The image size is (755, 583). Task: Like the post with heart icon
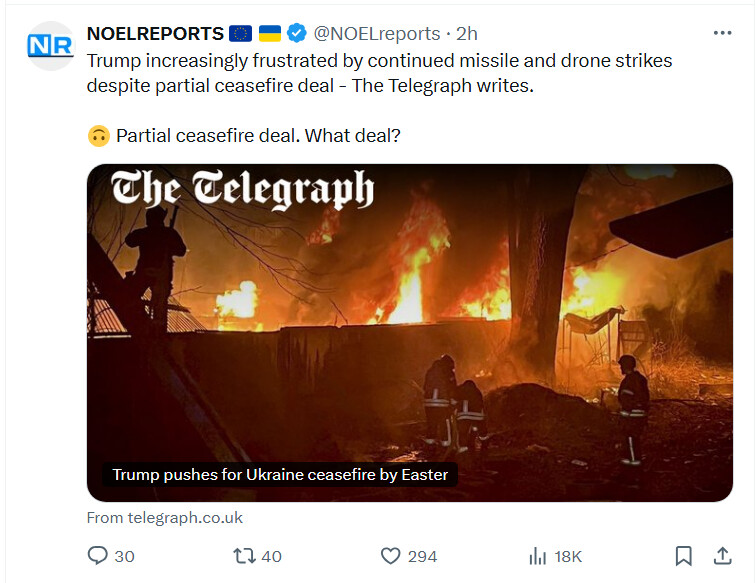point(391,556)
